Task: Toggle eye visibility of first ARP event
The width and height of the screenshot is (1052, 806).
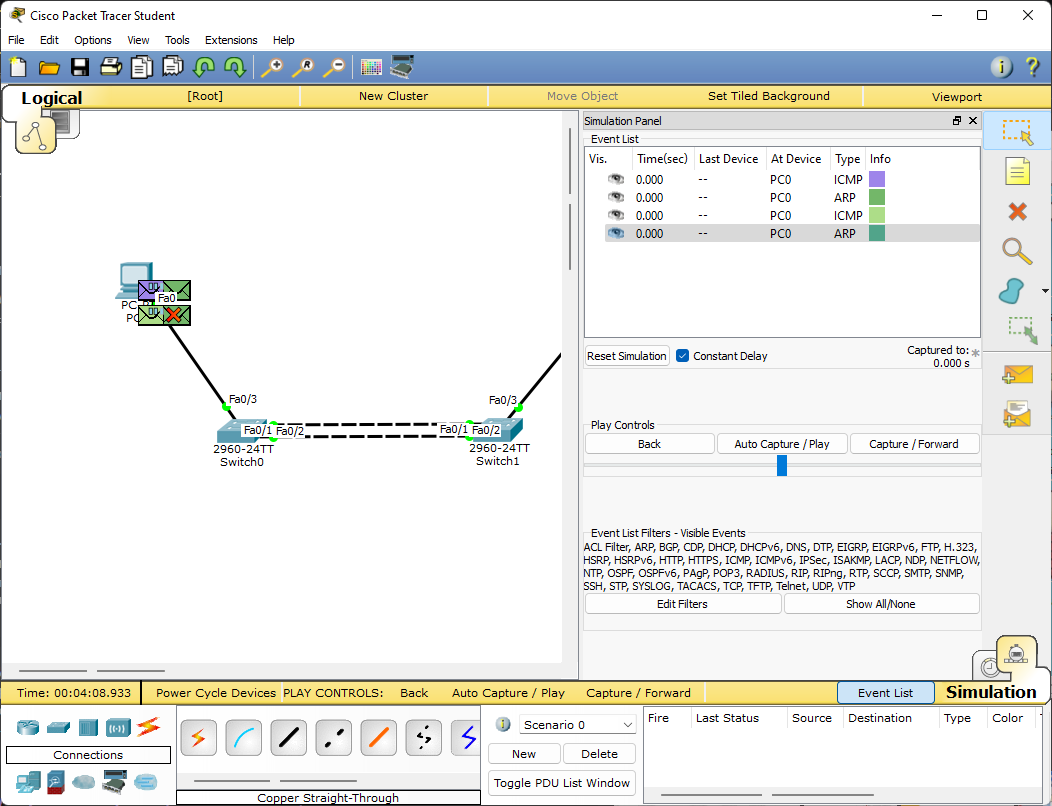Action: [x=615, y=197]
